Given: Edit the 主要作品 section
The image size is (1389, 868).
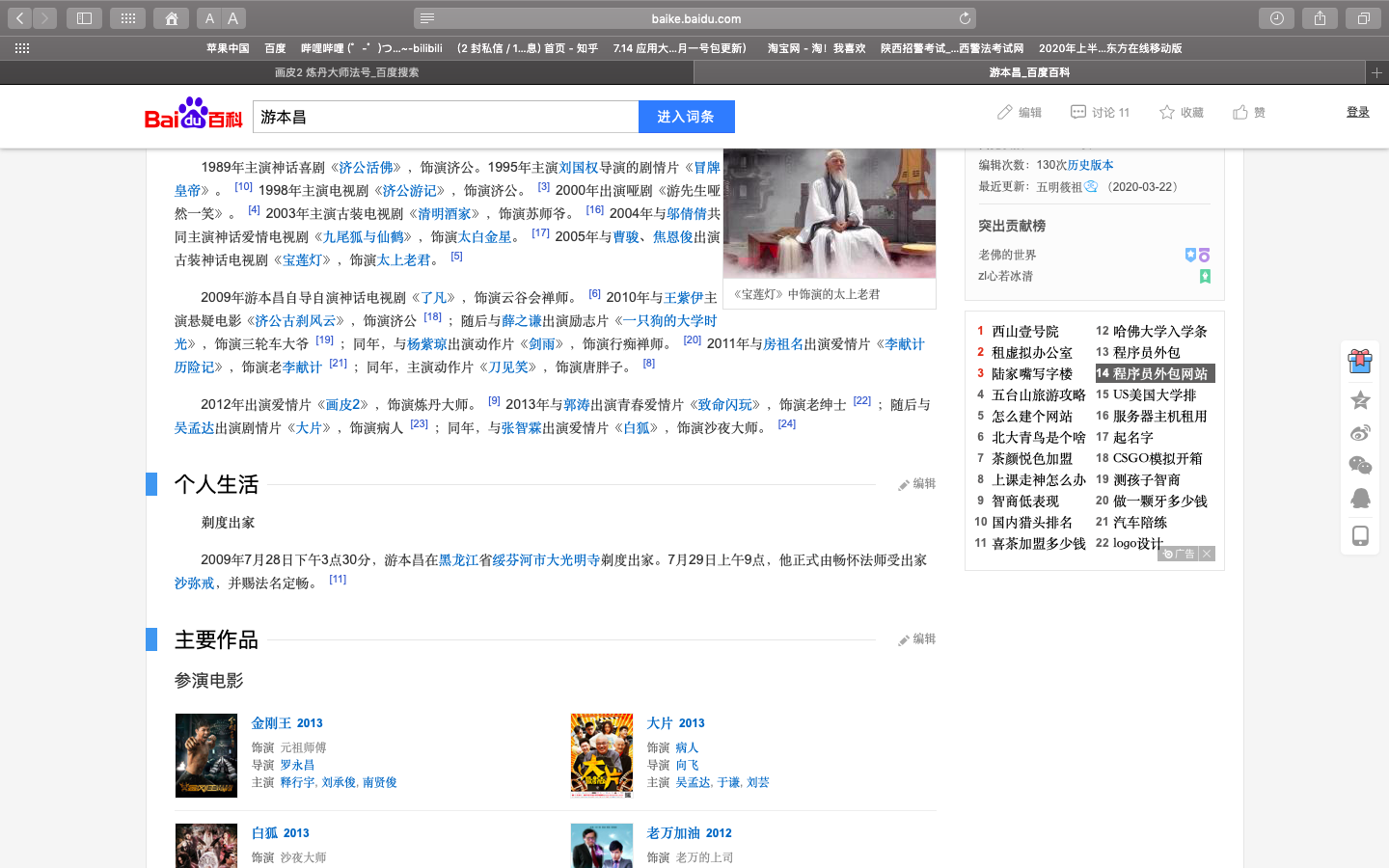Looking at the screenshot, I should coord(916,639).
